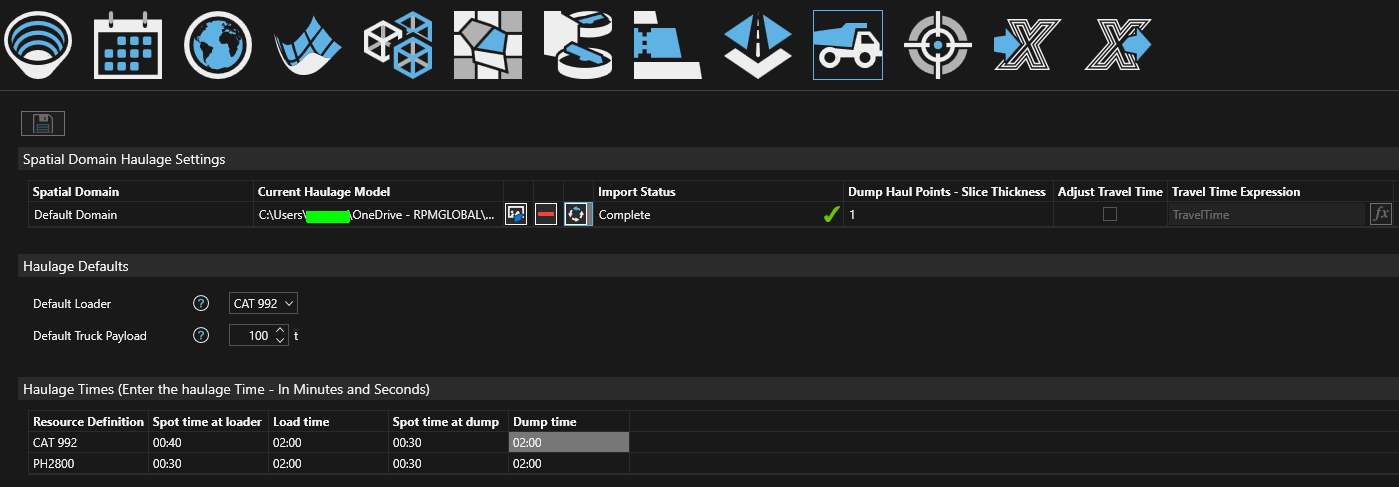
Task: Increase Default Truck Payload with up arrow
Action: pos(280,330)
